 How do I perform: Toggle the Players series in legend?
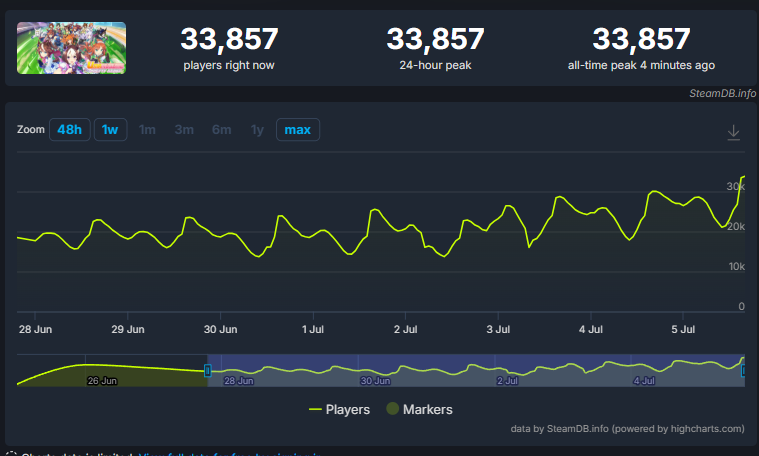tap(339, 410)
